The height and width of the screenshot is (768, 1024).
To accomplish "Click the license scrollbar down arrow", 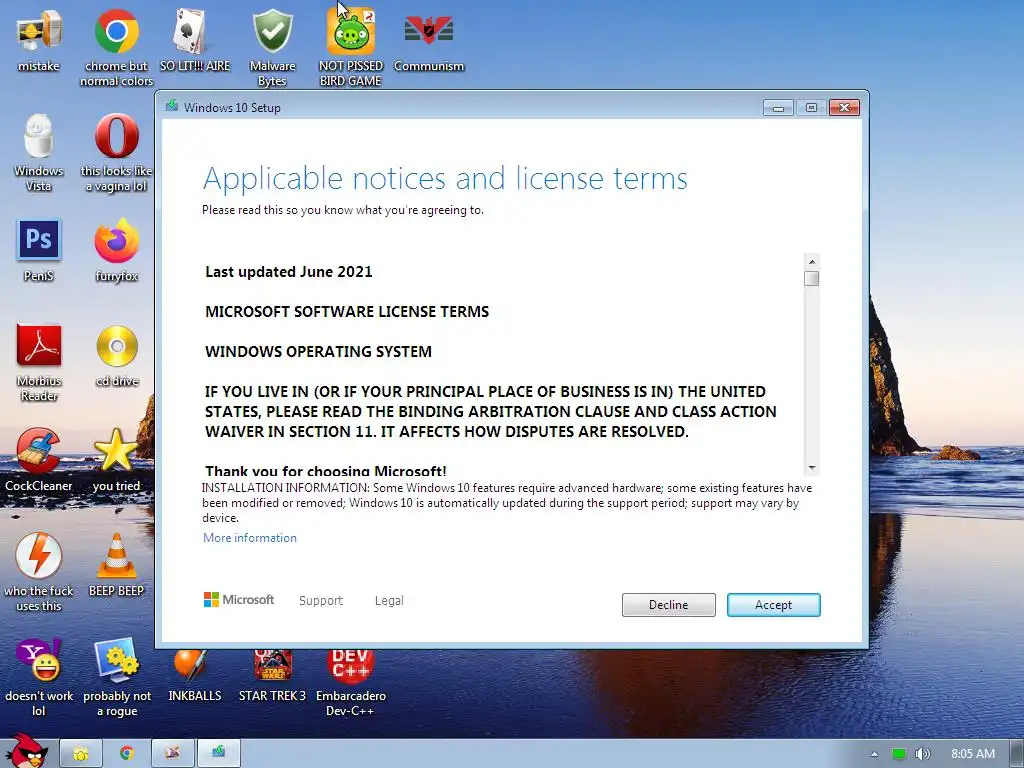I will tap(812, 468).
